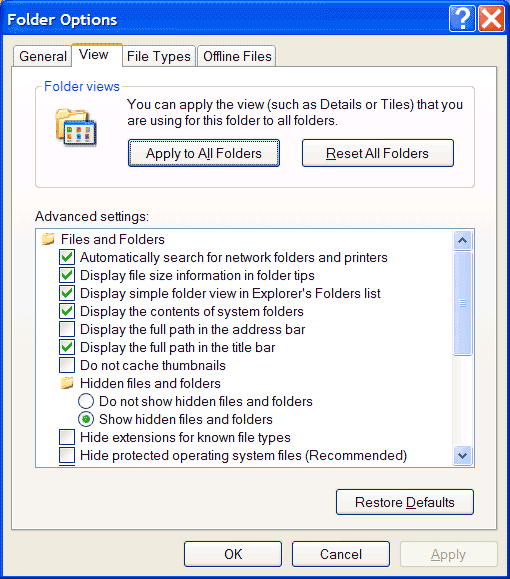This screenshot has height=579, width=510.
Task: Switch to the General tab
Action: tap(42, 56)
